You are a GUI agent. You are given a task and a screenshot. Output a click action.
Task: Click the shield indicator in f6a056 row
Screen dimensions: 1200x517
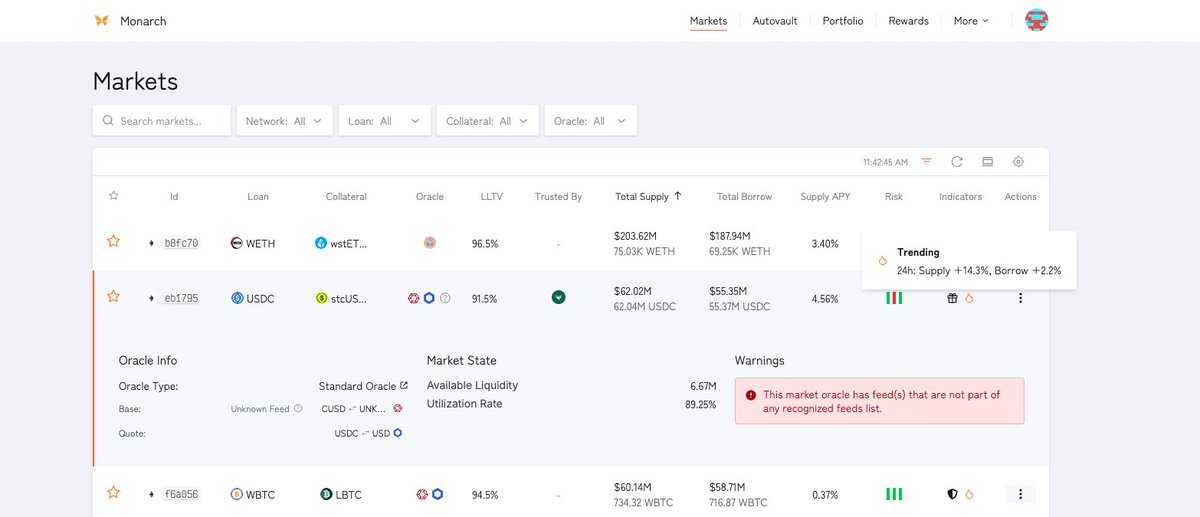pyautogui.click(x=952, y=494)
